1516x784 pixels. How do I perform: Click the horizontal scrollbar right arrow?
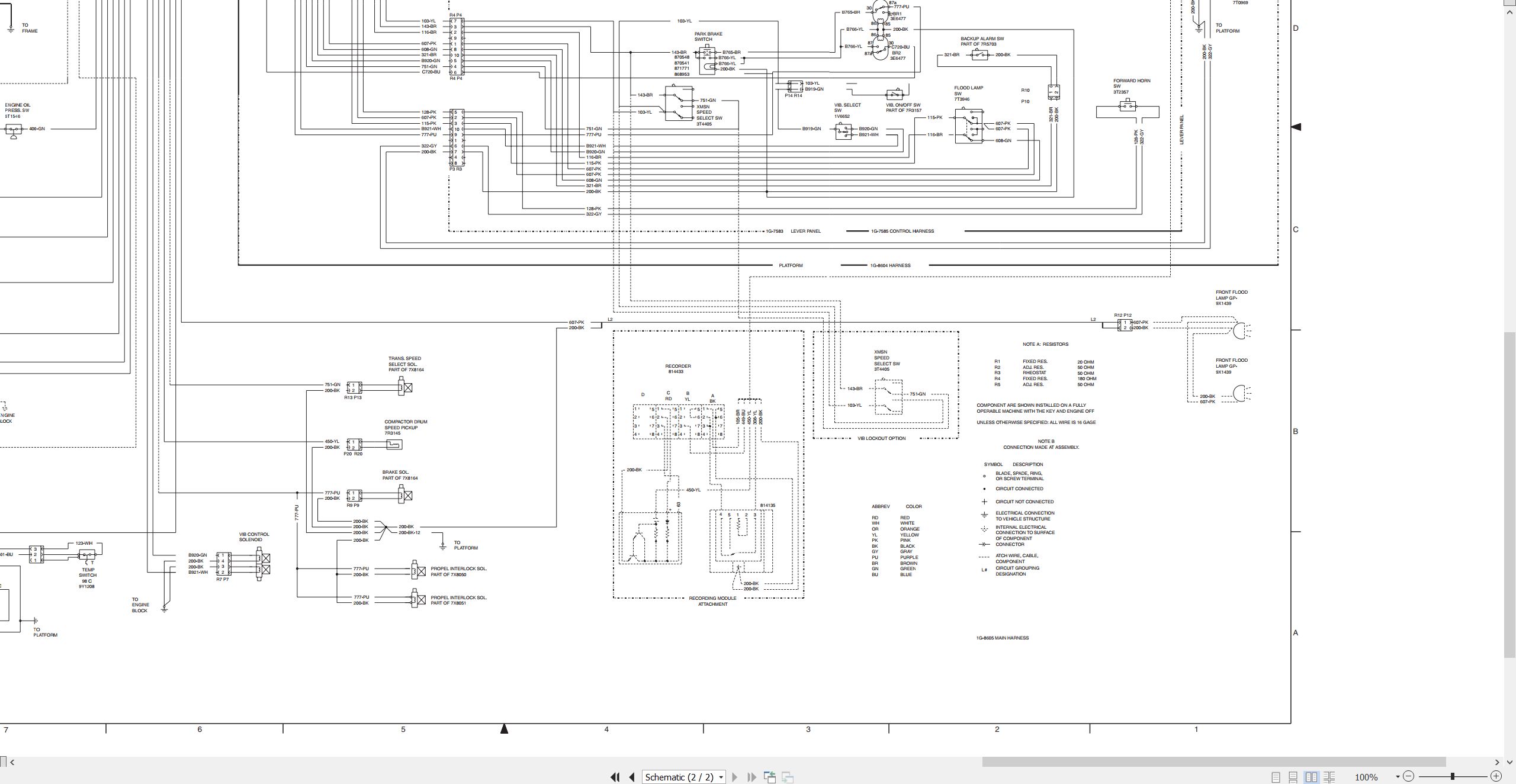(1497, 762)
